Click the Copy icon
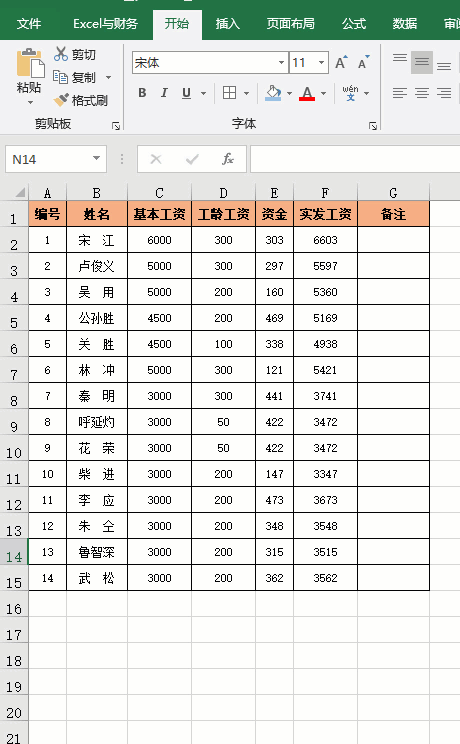Image resolution: width=460 pixels, height=744 pixels. tap(61, 77)
